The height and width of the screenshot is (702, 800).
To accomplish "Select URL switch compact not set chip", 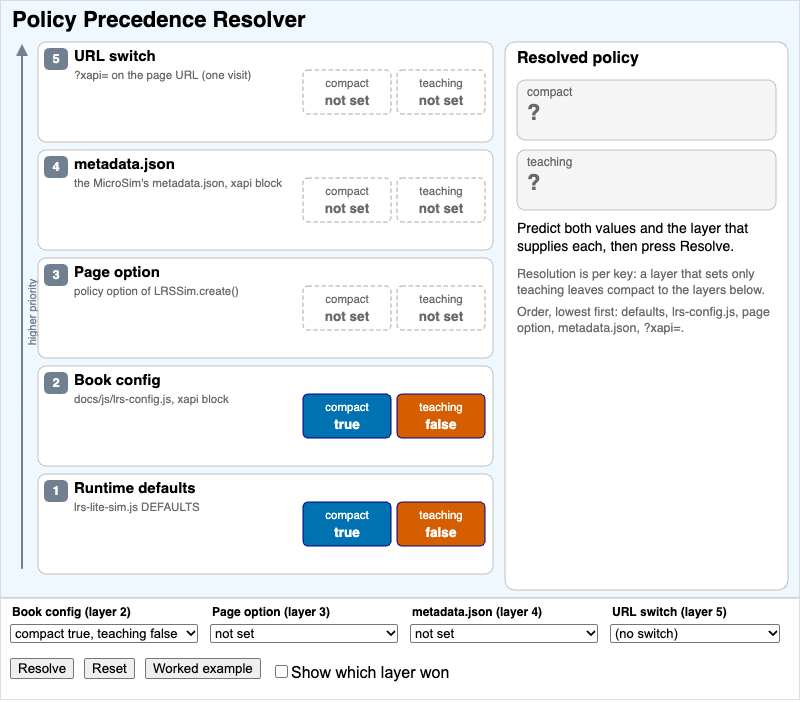I will (347, 92).
